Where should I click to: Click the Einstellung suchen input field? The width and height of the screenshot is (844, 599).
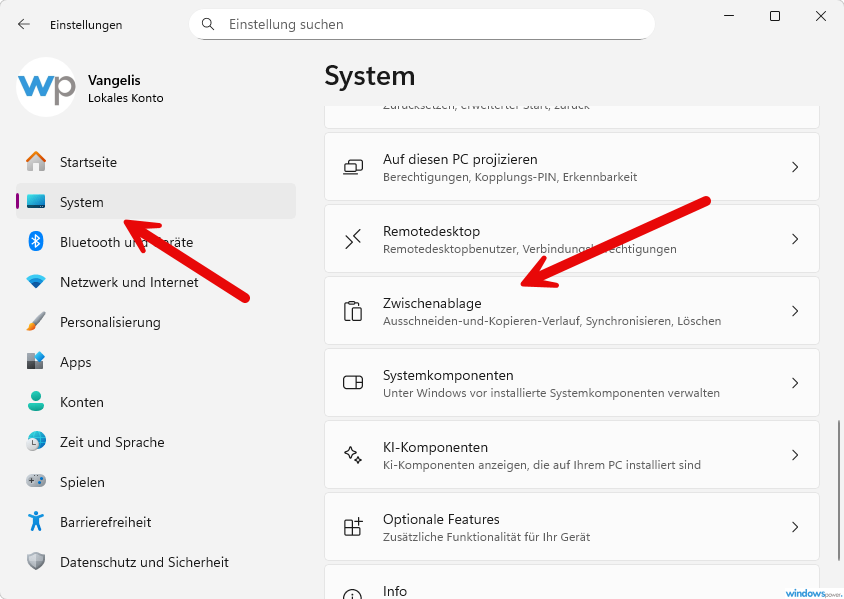pyautogui.click(x=420, y=24)
